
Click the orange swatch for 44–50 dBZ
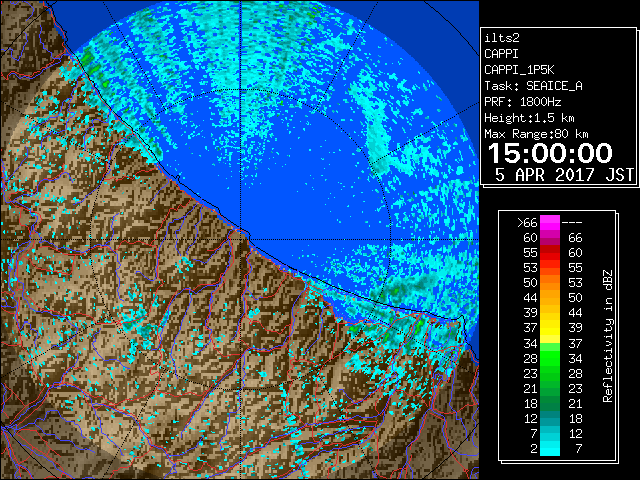[550, 298]
